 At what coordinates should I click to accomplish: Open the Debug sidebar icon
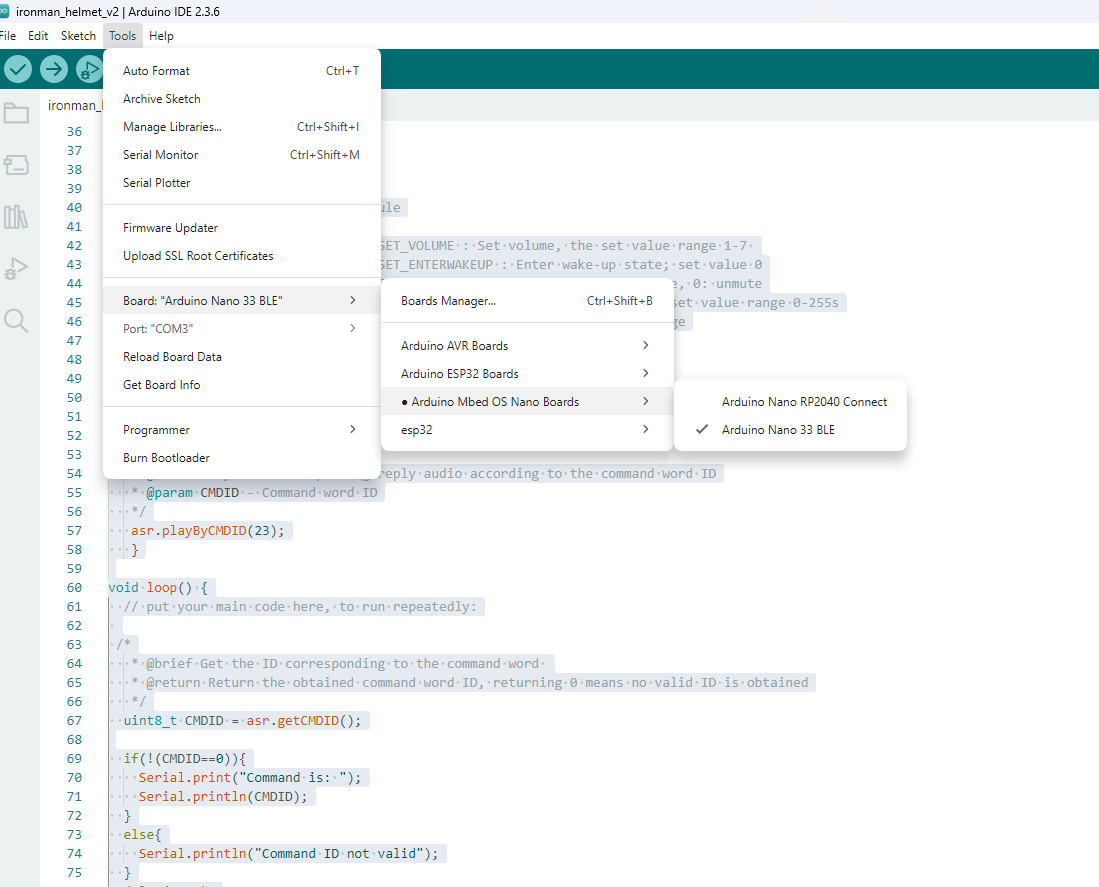pyautogui.click(x=16, y=268)
